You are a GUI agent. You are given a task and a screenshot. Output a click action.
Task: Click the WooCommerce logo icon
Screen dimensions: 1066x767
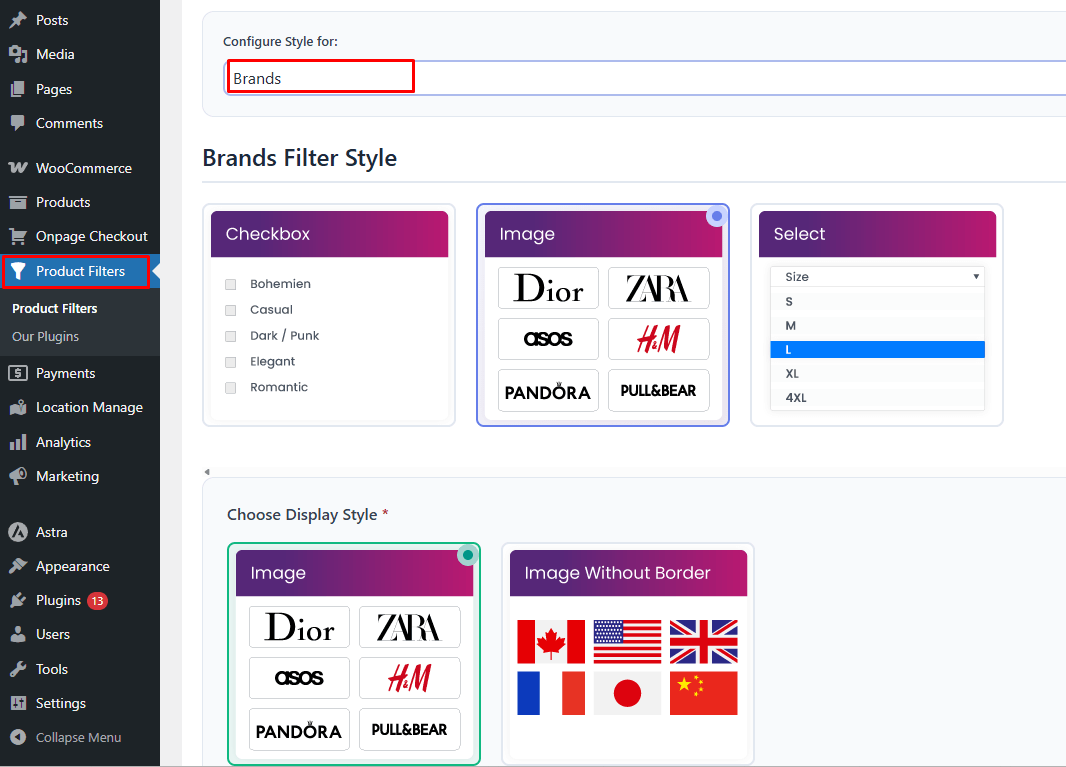point(18,168)
